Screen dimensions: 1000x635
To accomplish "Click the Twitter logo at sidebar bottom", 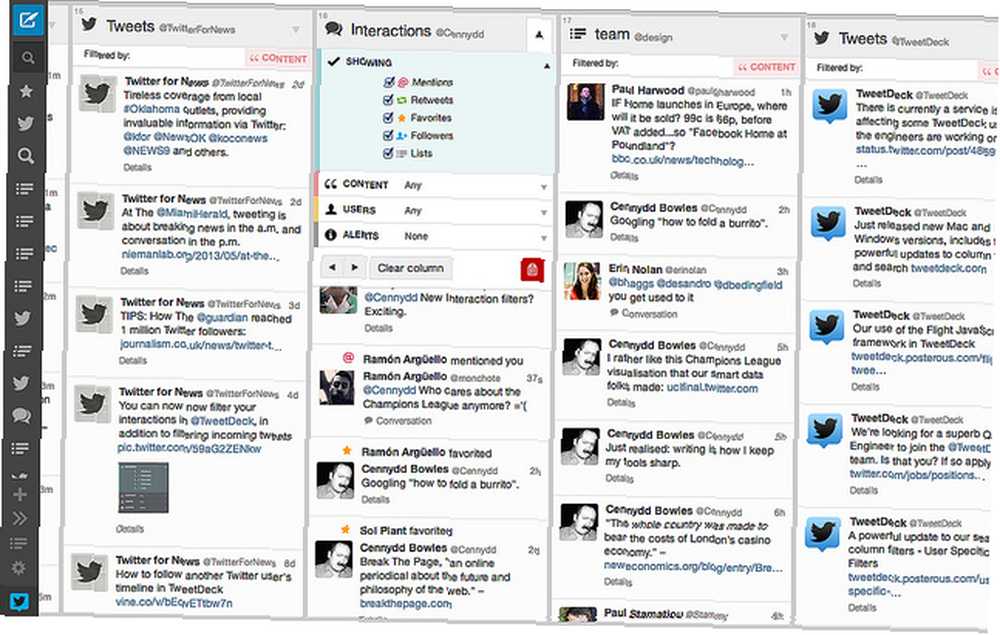I will (19, 601).
